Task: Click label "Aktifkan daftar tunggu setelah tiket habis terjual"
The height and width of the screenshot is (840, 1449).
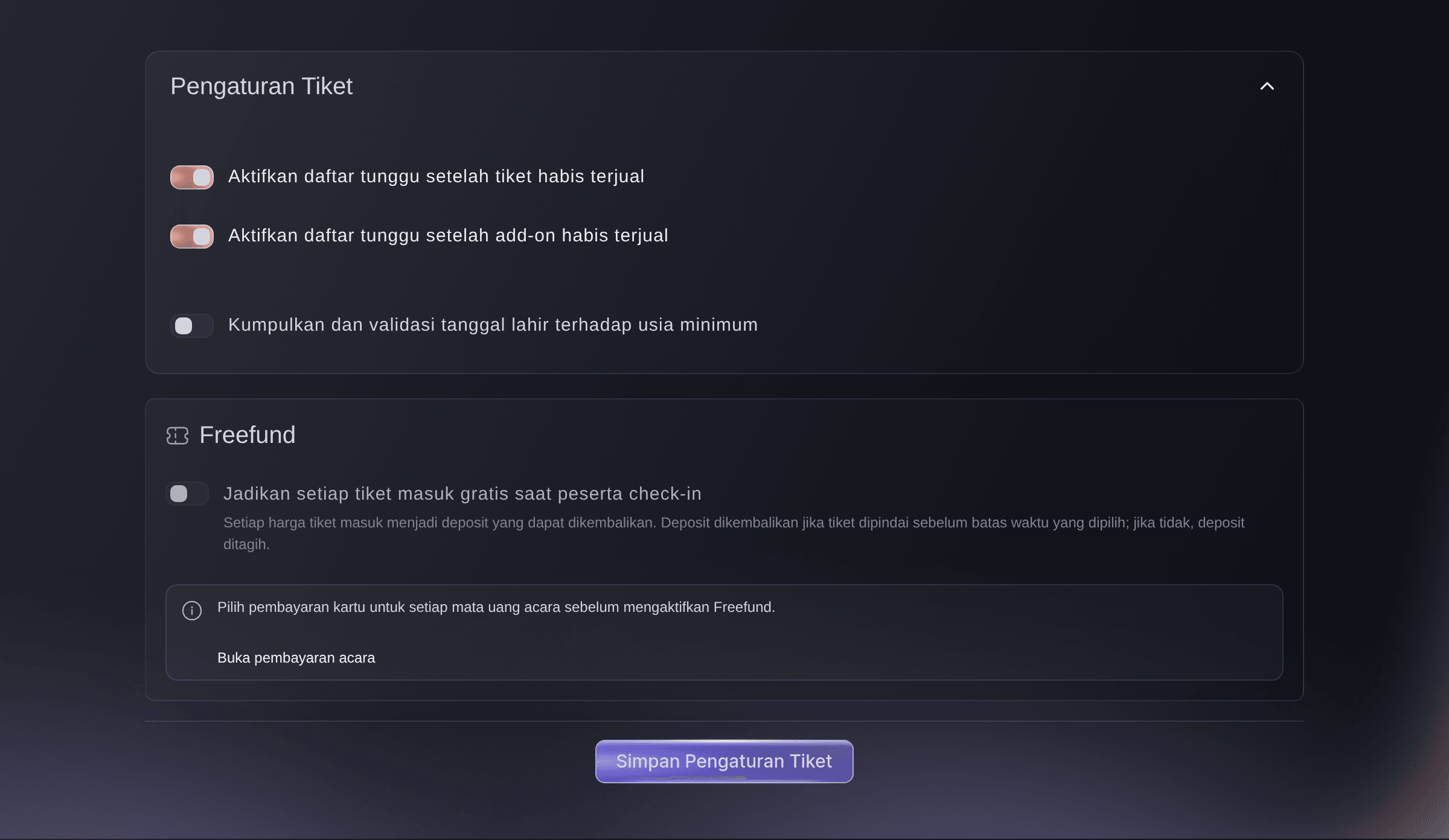Action: (x=436, y=176)
